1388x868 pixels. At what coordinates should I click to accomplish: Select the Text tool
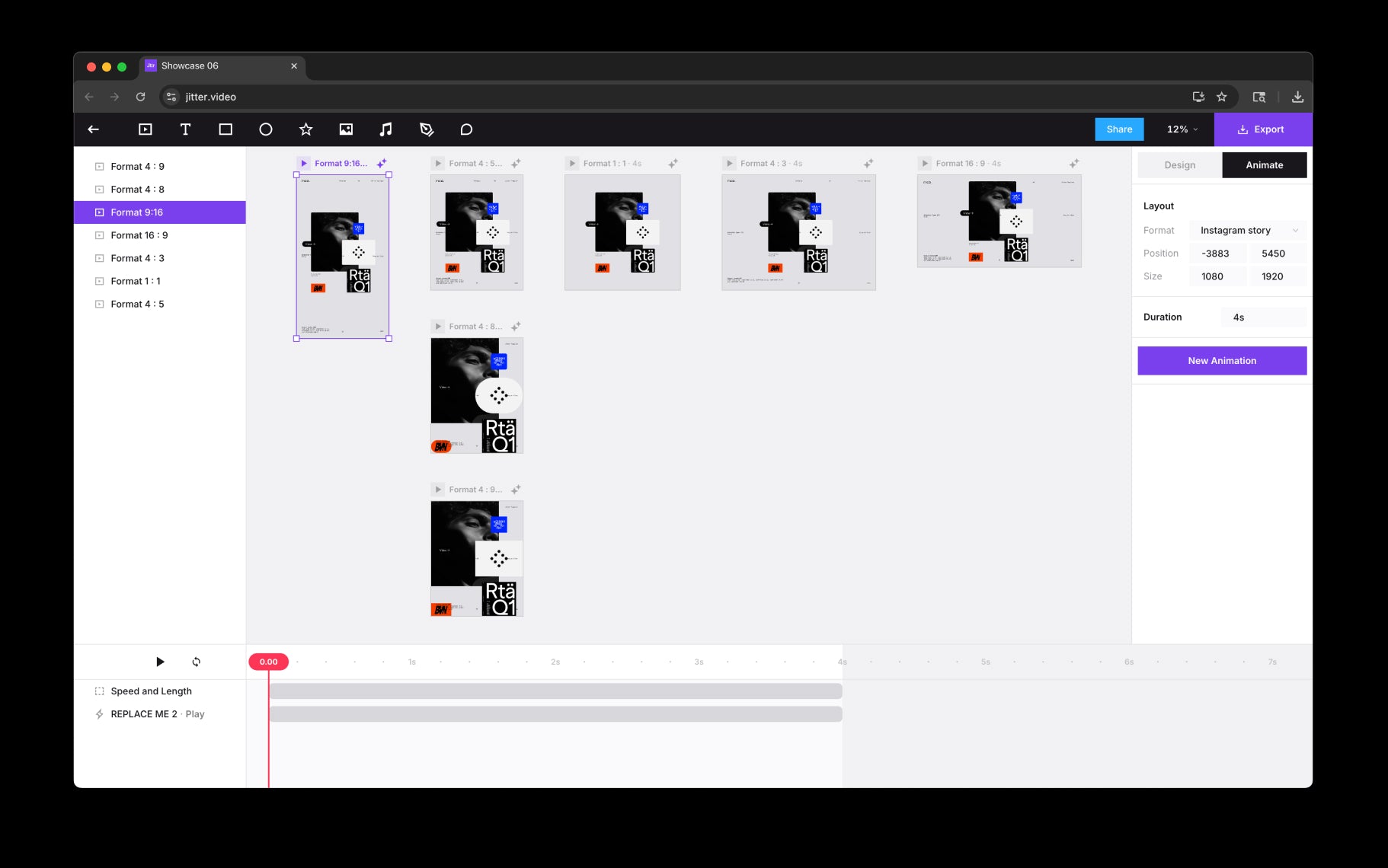pyautogui.click(x=185, y=129)
